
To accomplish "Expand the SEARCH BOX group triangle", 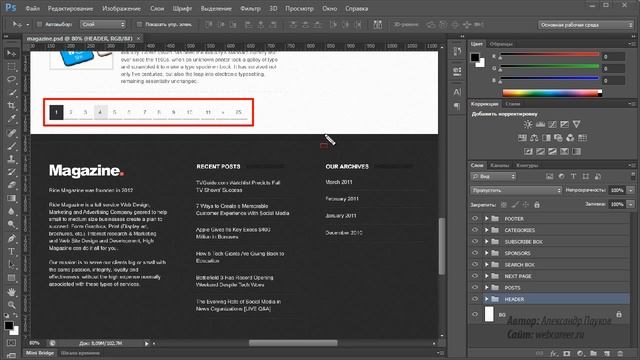I will point(487,264).
